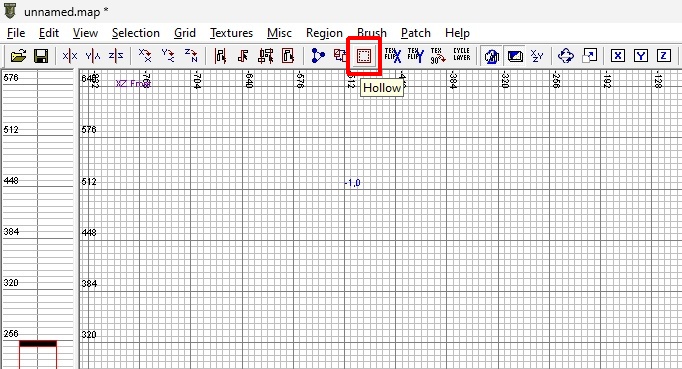Click the Select Inside tool icon
This screenshot has height=369, width=682.
288,56
